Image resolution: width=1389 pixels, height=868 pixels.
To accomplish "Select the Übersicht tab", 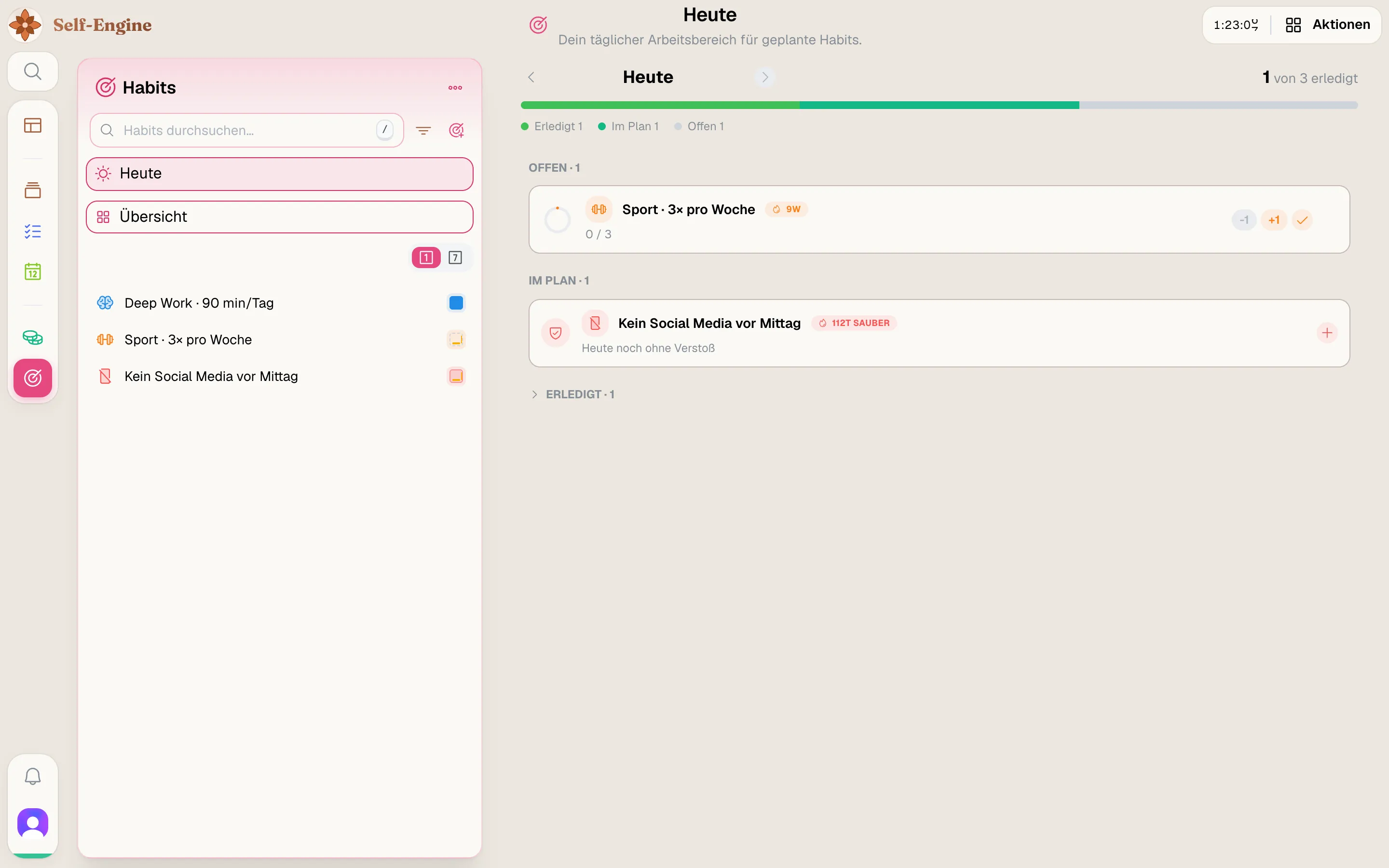I will 280,217.
